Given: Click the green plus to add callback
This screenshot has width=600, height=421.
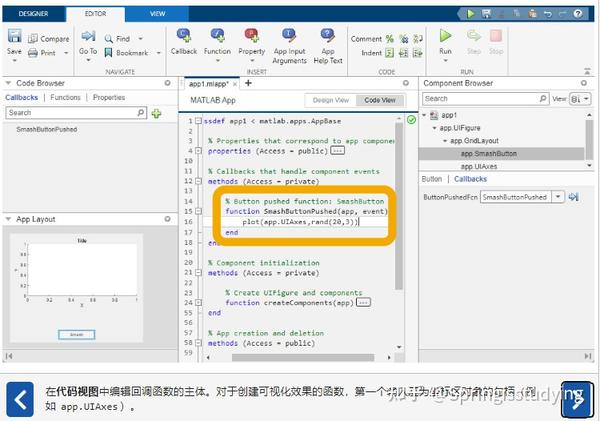Looking at the screenshot, I should (x=156, y=113).
